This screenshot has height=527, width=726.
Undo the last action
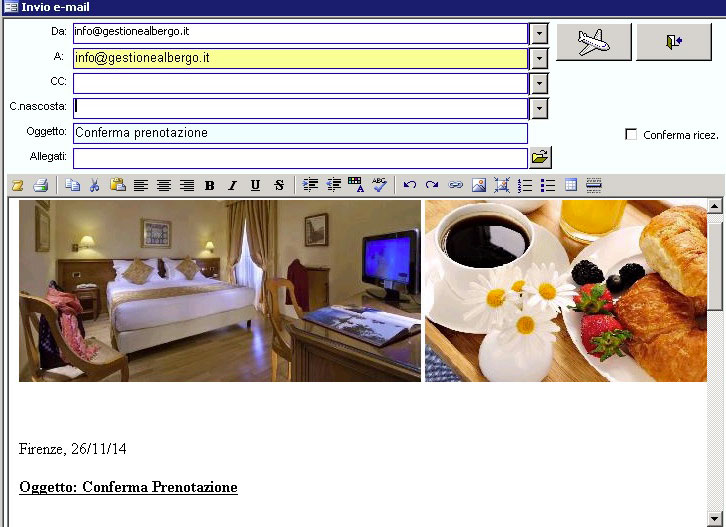coord(409,185)
